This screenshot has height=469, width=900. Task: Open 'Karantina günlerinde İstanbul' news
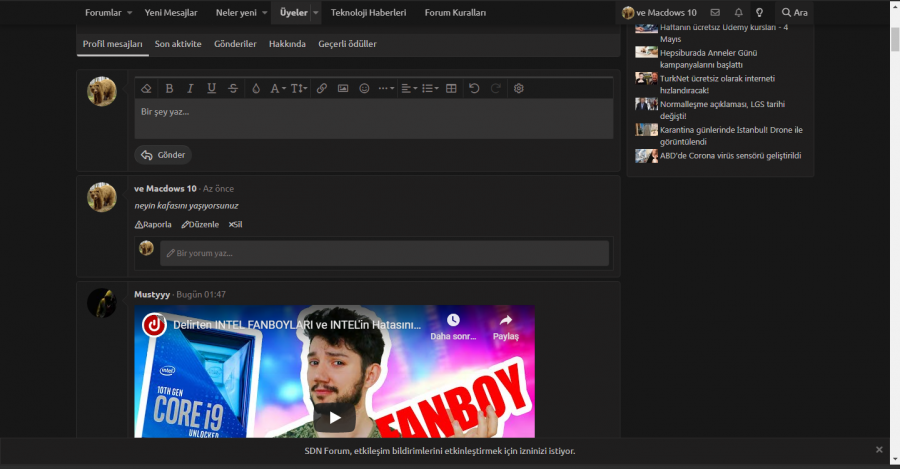[731, 136]
